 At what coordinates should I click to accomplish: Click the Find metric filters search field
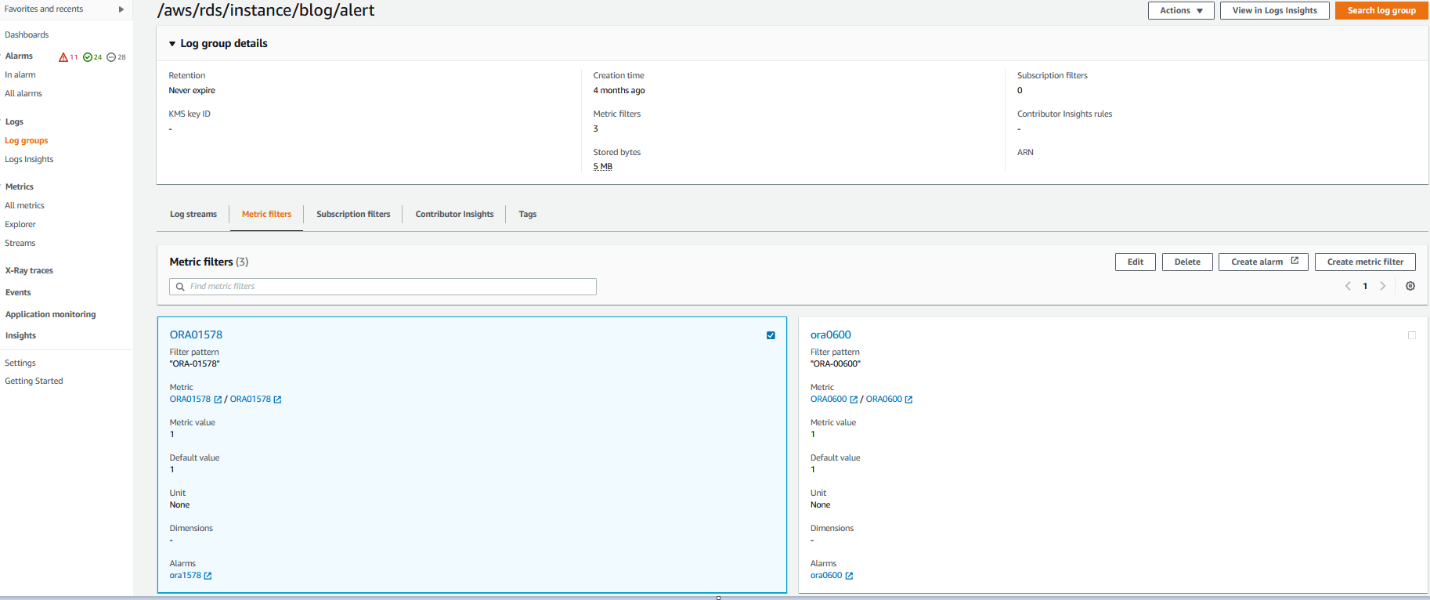pos(383,287)
